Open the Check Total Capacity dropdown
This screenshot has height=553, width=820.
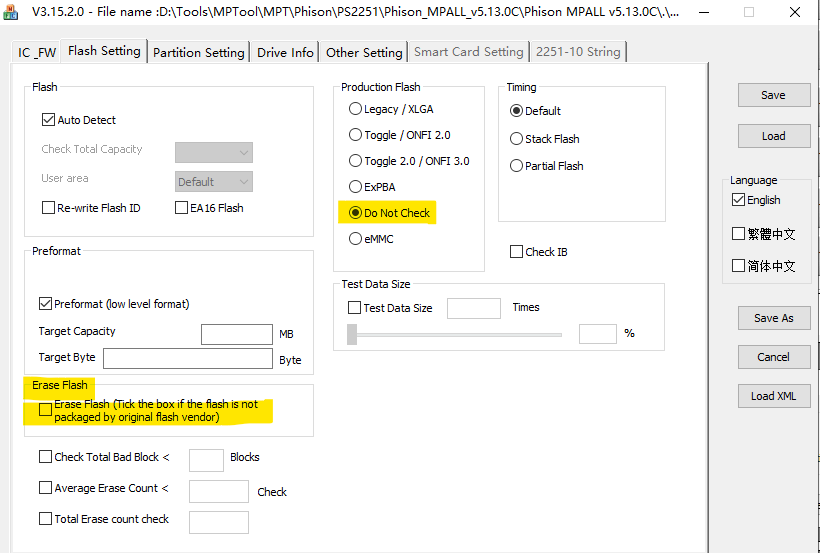click(213, 152)
